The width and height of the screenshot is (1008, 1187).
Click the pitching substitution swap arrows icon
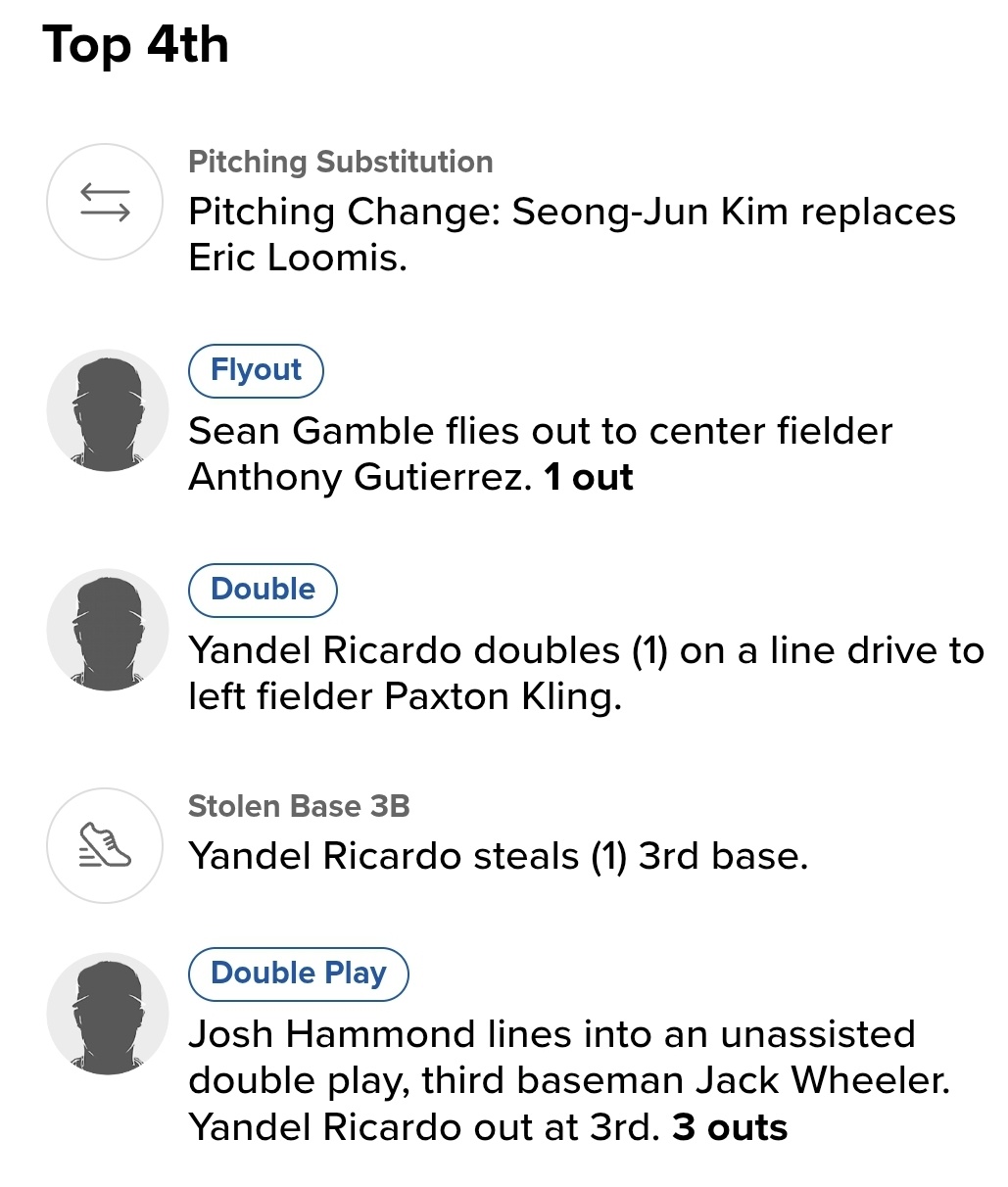(x=105, y=202)
